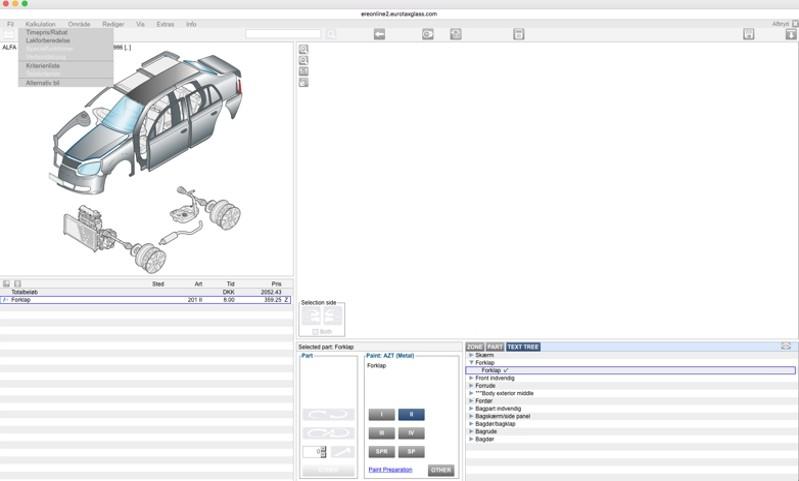Expand the Bagdør tree node
The width and height of the screenshot is (799, 481).
click(471, 439)
